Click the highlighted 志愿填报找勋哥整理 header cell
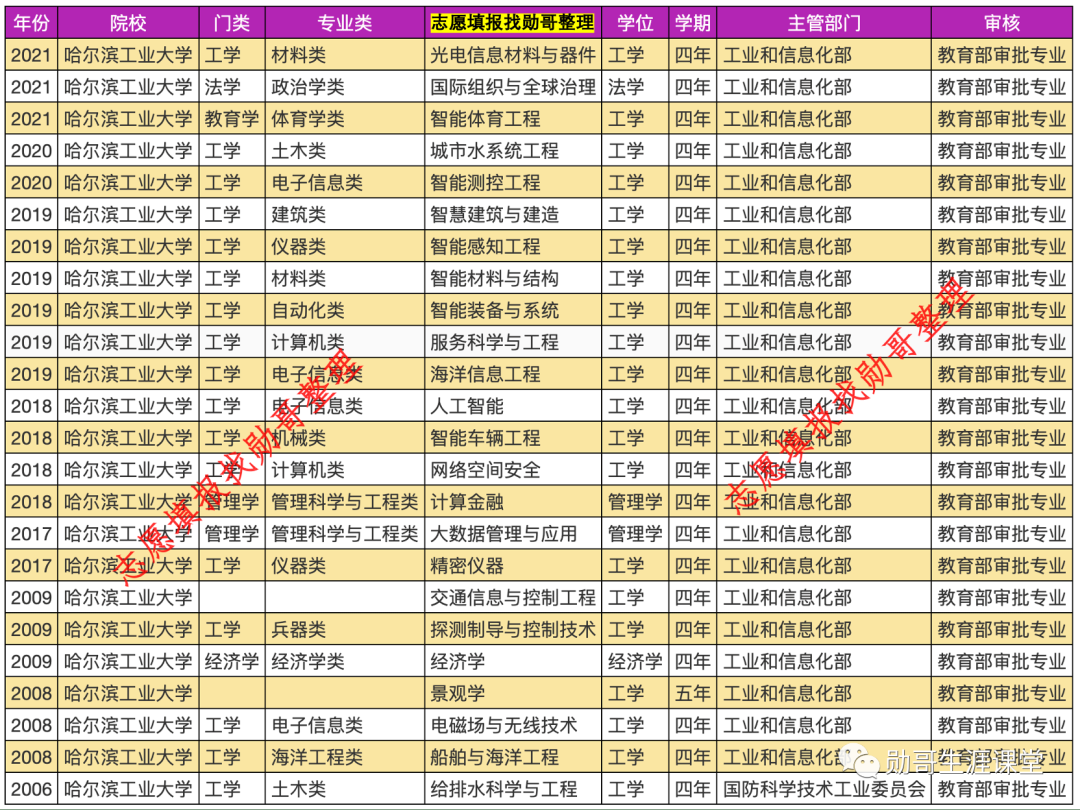Viewport: 1080px width, 810px height. click(x=512, y=23)
